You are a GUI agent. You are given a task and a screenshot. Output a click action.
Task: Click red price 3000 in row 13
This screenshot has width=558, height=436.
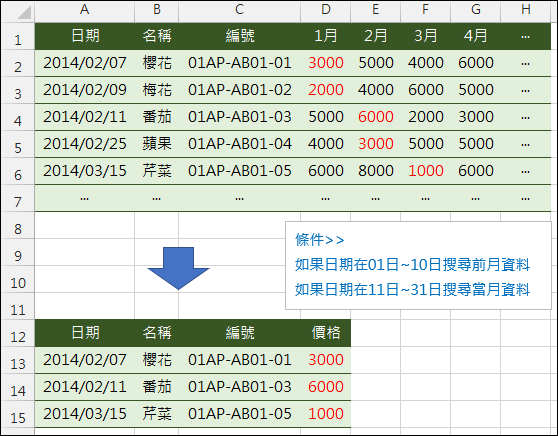pyautogui.click(x=326, y=360)
